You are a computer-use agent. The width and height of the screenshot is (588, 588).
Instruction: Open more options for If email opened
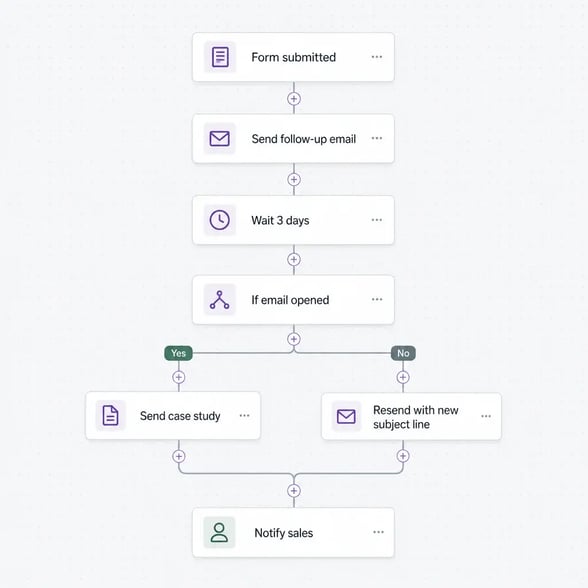[377, 299]
